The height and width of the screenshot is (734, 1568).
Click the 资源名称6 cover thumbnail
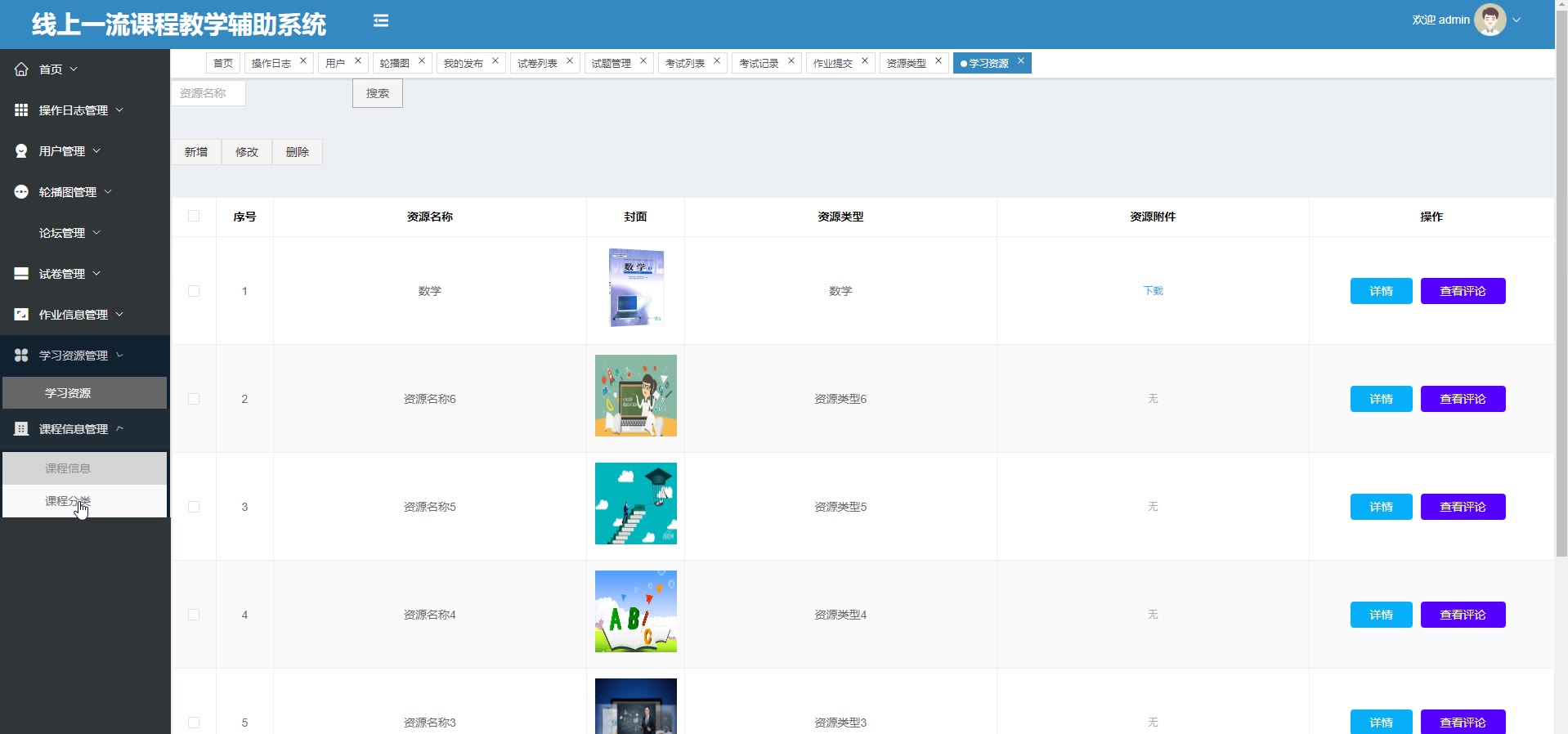click(636, 396)
